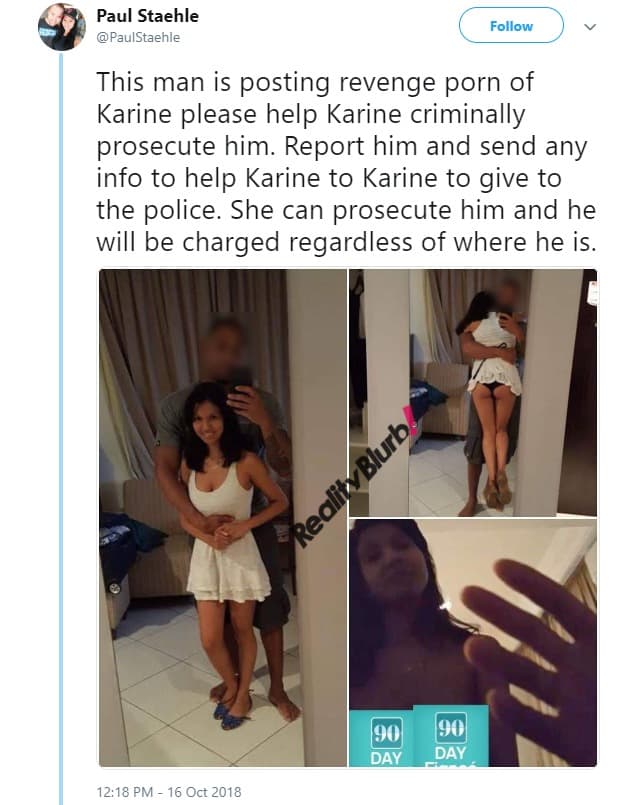This screenshot has width=634, height=805.
Task: Open the Paul Staehle display name link
Action: [x=147, y=16]
